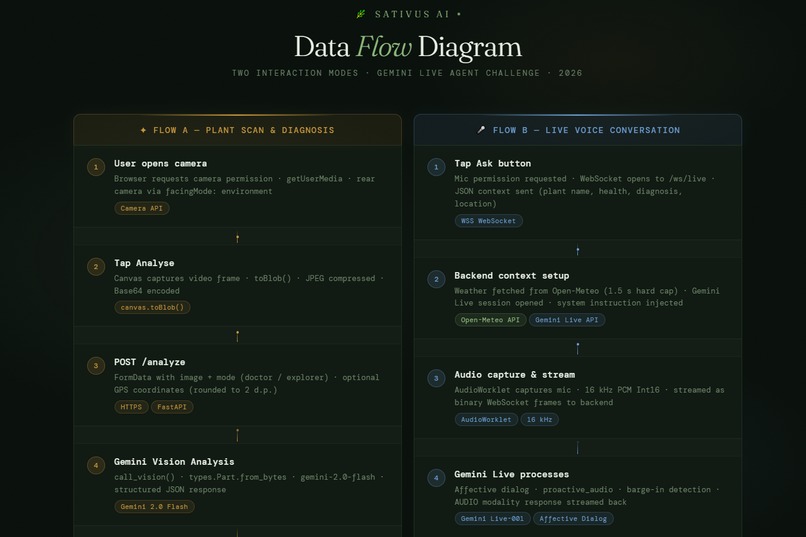This screenshot has height=537, width=806.
Task: Click the Mic permission requested description
Action: coord(584,191)
